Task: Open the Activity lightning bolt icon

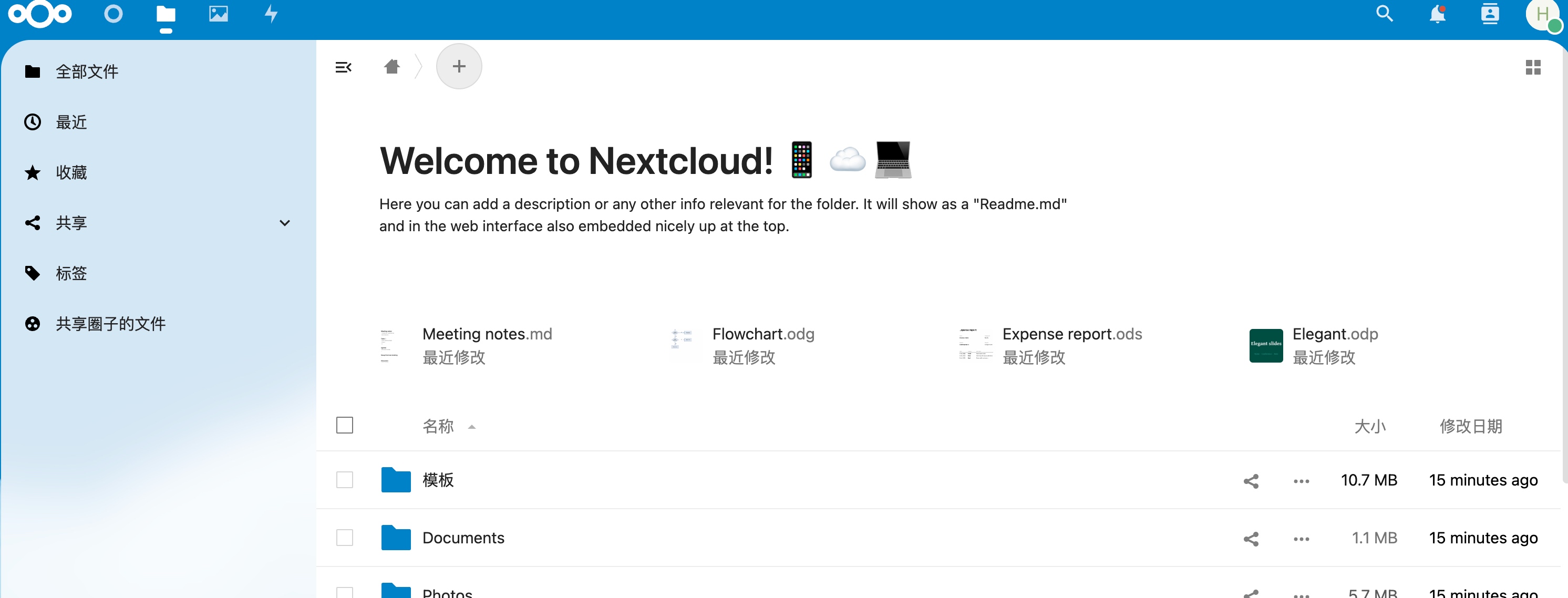Action: pos(271,14)
